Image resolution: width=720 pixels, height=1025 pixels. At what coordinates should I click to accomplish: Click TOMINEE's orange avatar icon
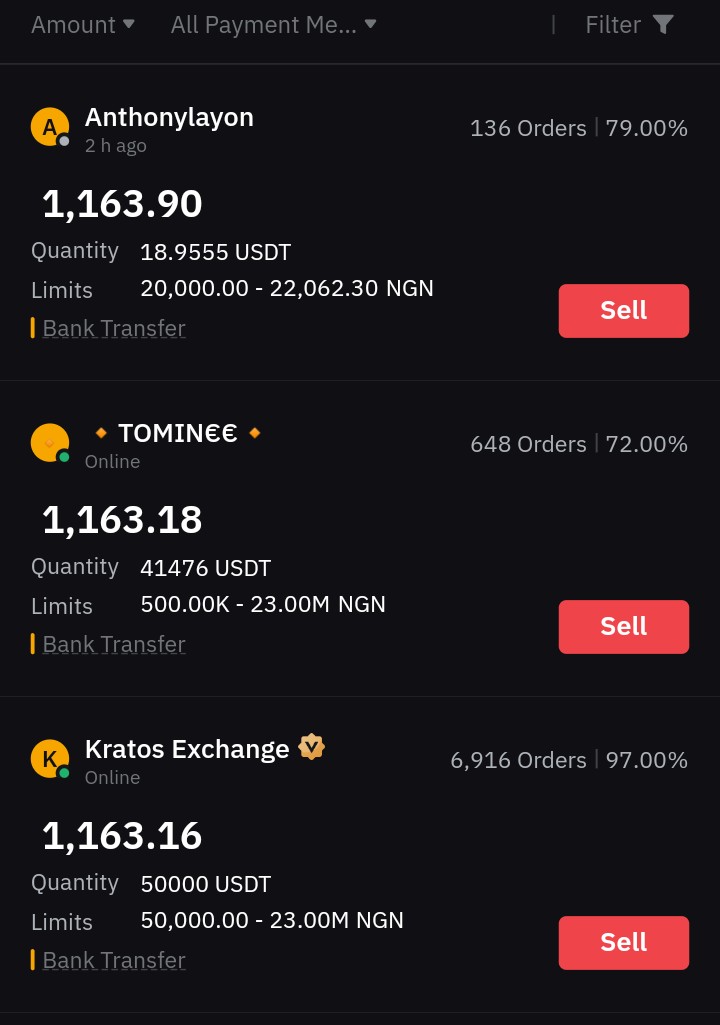(50, 443)
